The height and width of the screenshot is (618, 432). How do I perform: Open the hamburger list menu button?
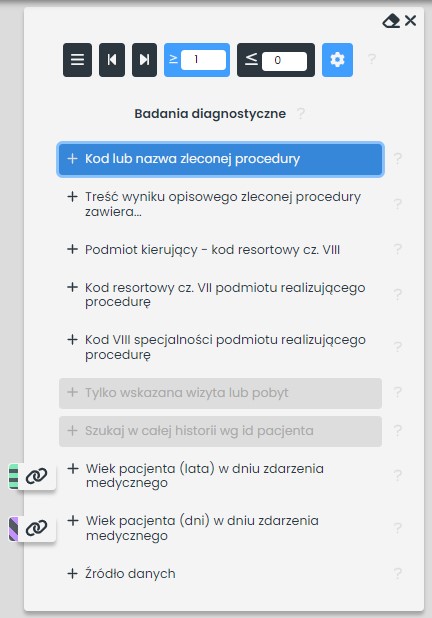coord(77,60)
